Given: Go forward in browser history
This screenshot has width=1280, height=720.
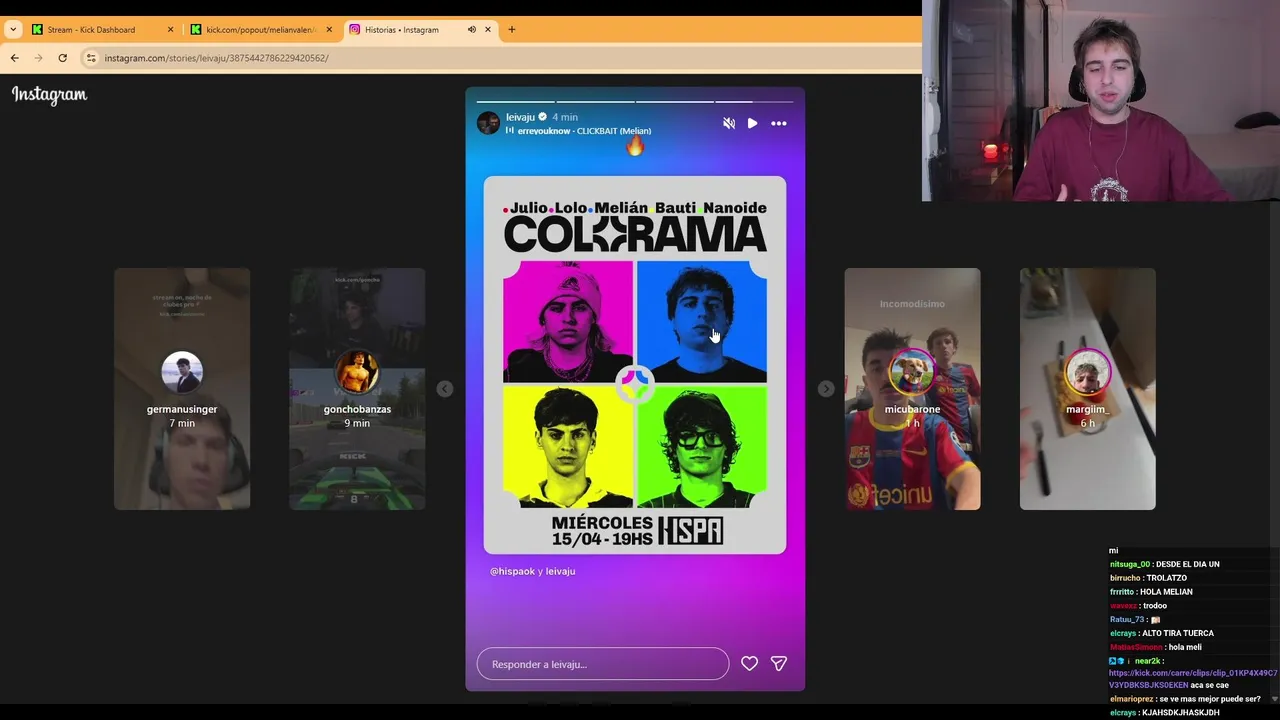Looking at the screenshot, I should tap(38, 58).
